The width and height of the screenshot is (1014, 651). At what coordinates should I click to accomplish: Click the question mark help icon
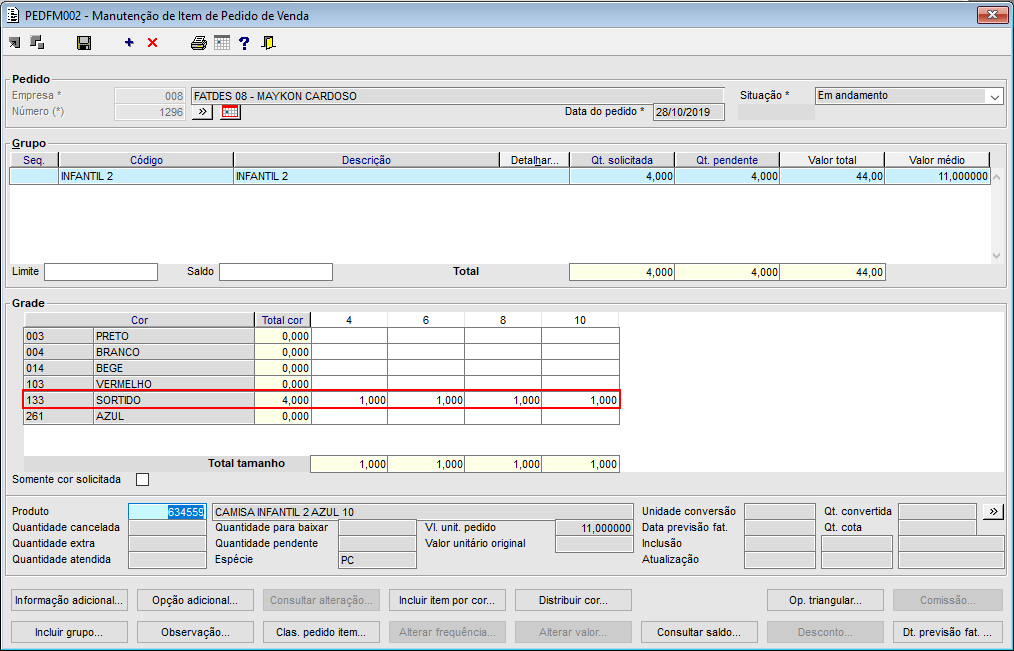tap(244, 43)
